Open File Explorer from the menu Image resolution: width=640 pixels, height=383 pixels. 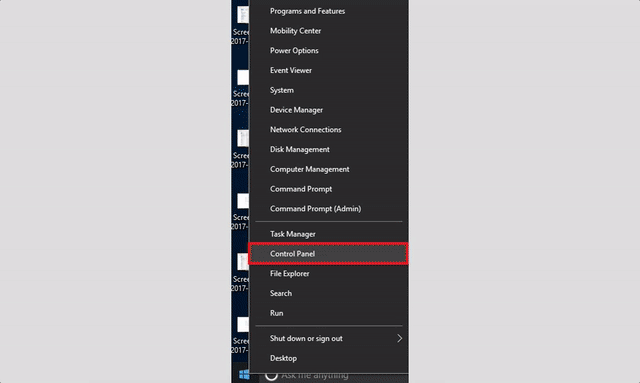pyautogui.click(x=328, y=274)
